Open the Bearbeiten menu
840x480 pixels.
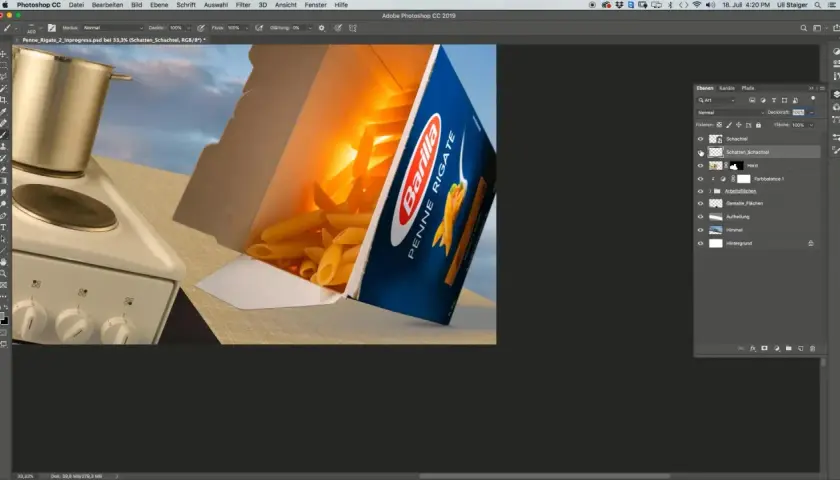pos(107,5)
